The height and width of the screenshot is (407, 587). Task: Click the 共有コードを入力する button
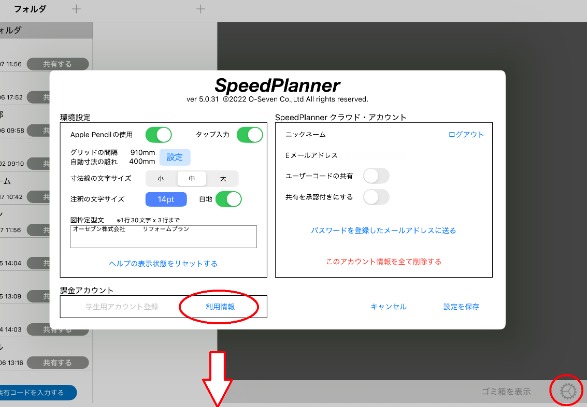(x=37, y=392)
